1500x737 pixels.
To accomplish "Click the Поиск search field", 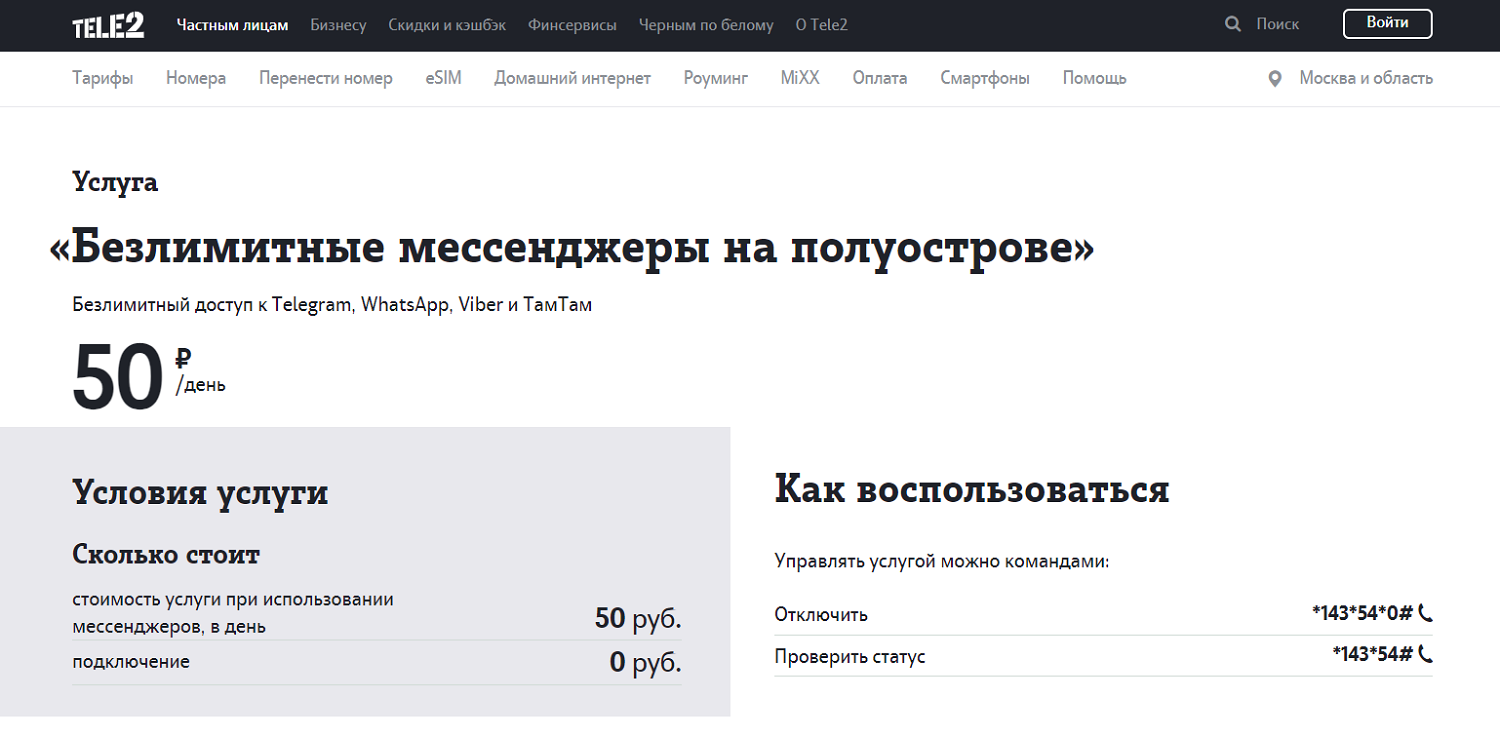I will 1277,24.
